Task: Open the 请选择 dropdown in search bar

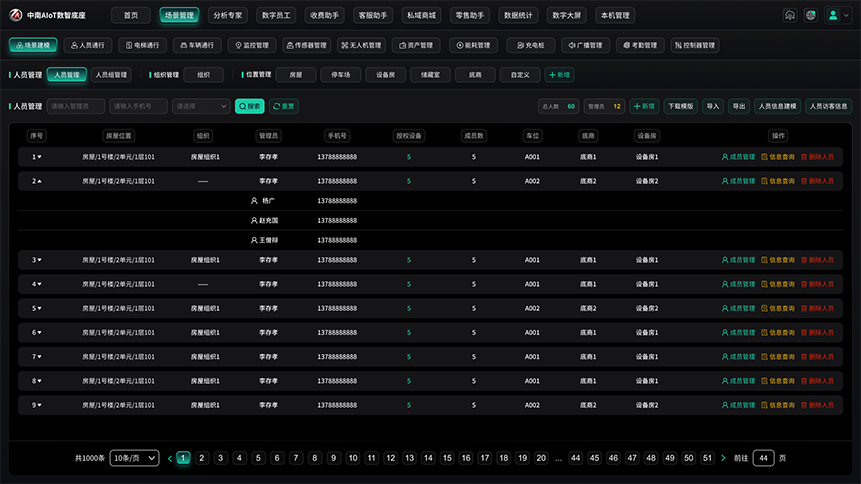Action: (201, 106)
